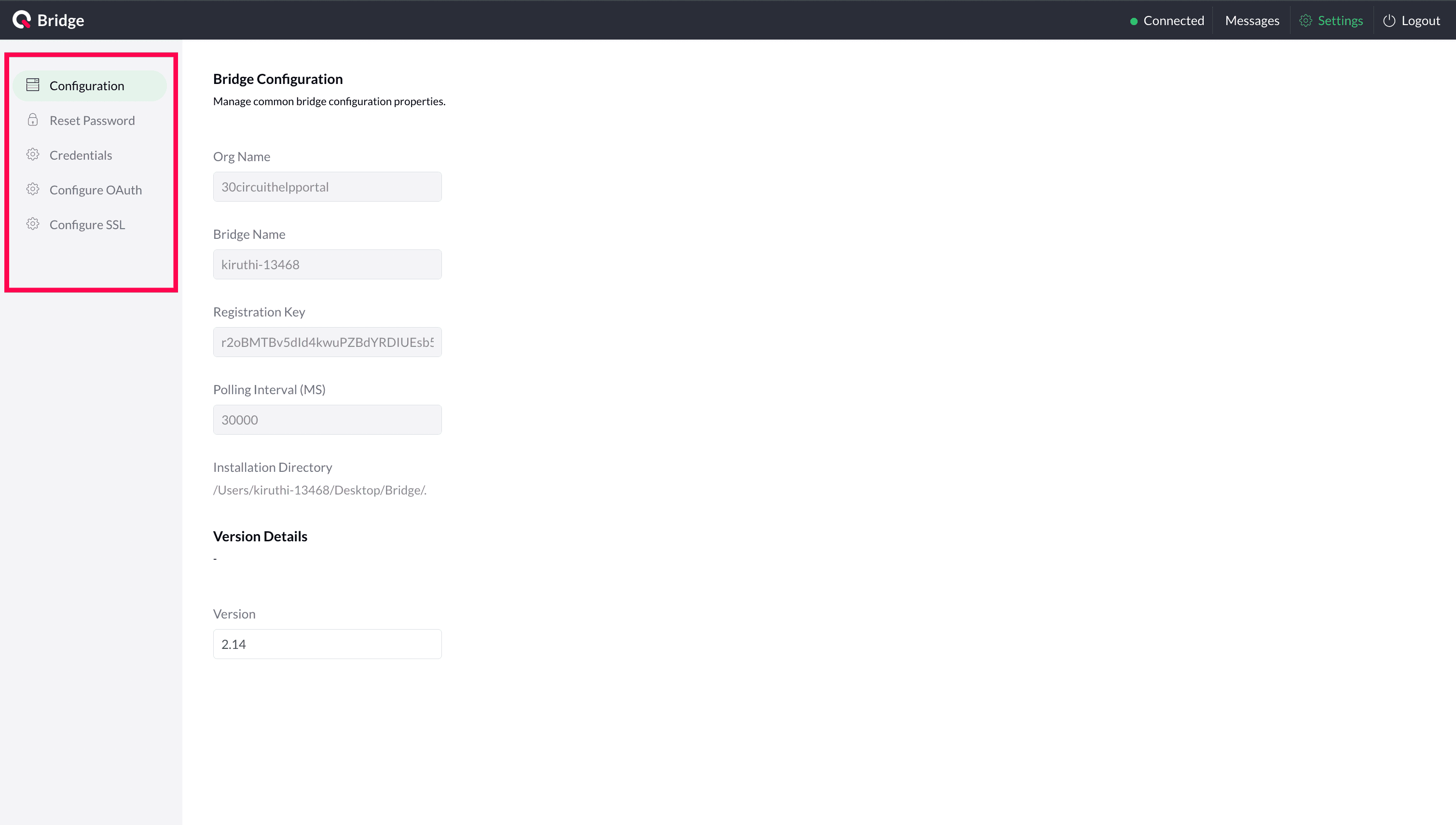Click the Org Name field

[x=327, y=186]
